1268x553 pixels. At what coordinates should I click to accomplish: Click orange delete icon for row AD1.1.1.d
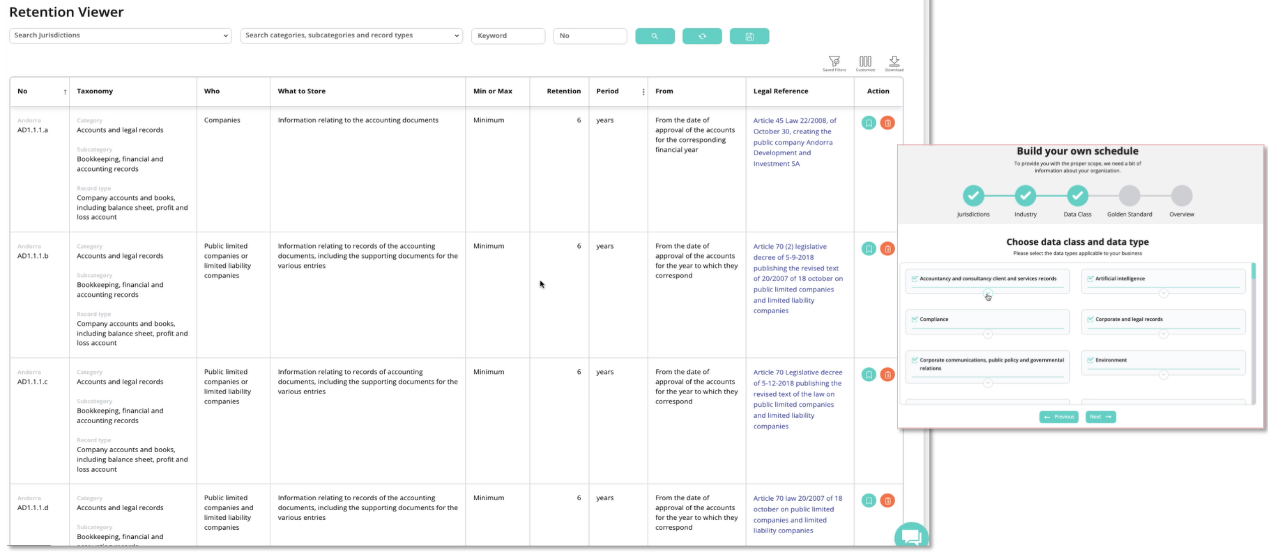(887, 501)
